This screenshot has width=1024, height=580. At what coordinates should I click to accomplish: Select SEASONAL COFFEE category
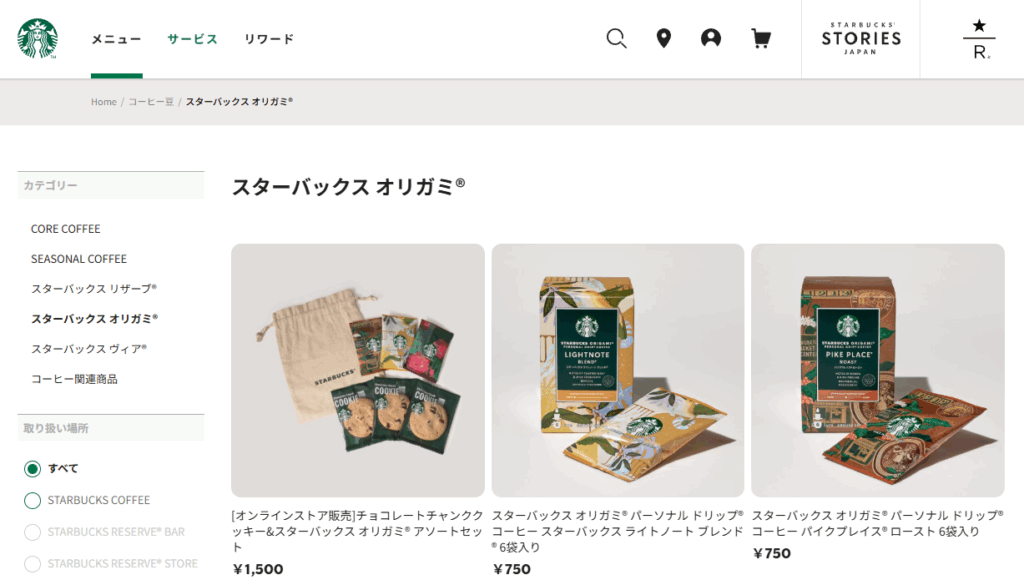tap(79, 259)
